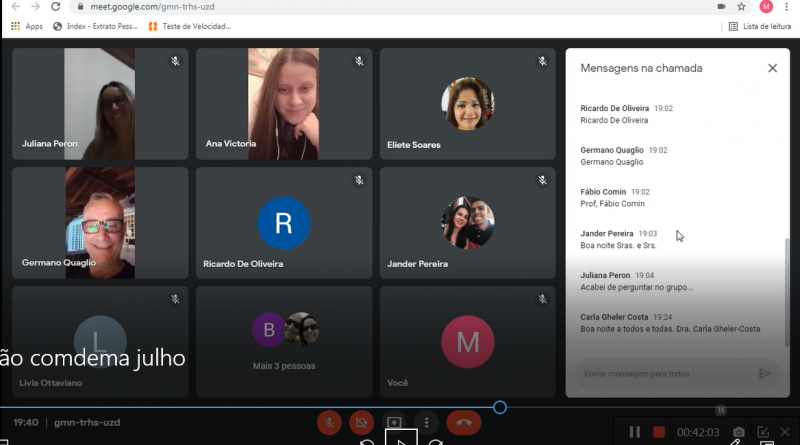Turn on the camera button

(x=361, y=422)
